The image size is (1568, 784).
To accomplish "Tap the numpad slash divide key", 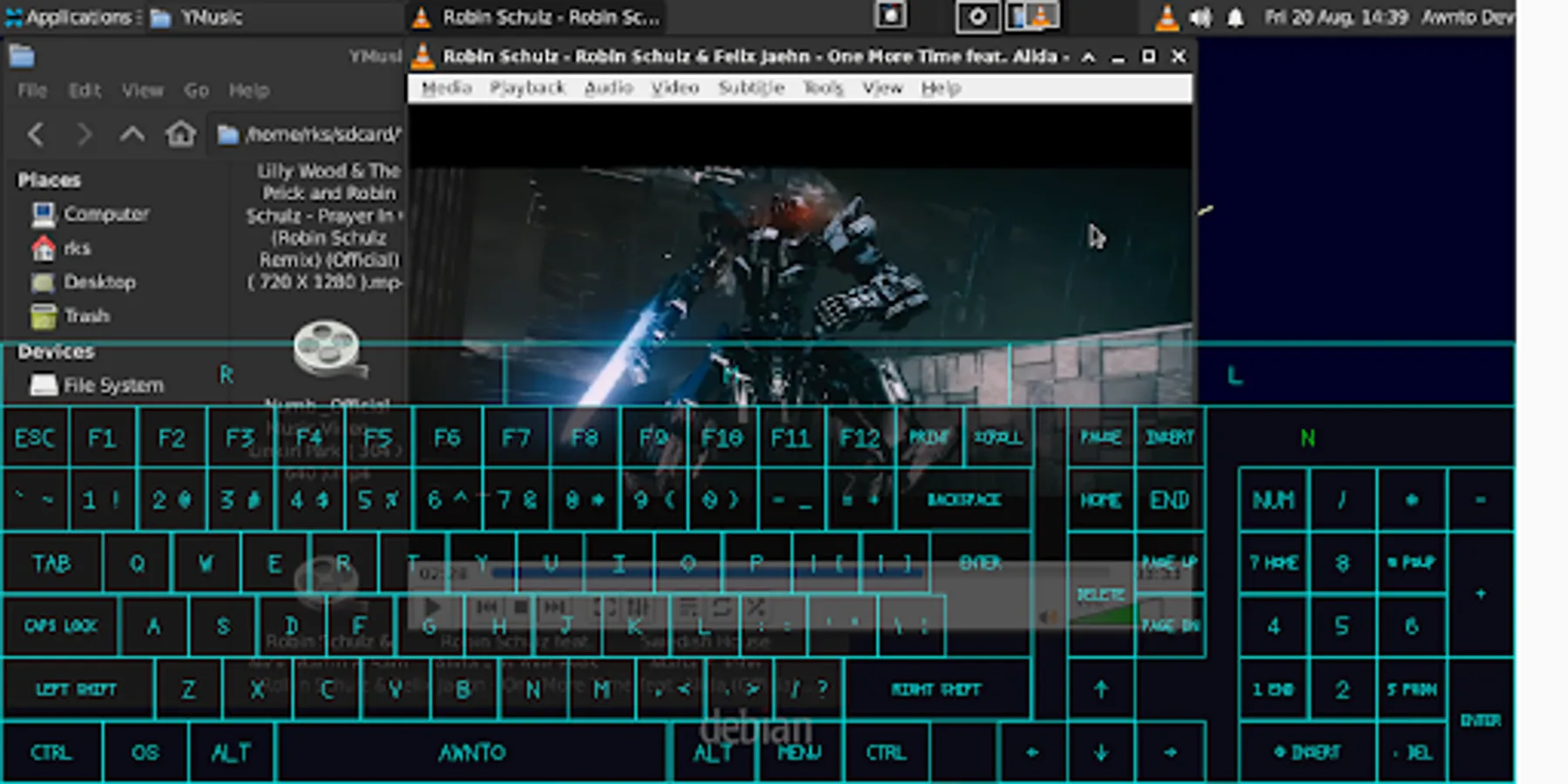I will (1342, 500).
